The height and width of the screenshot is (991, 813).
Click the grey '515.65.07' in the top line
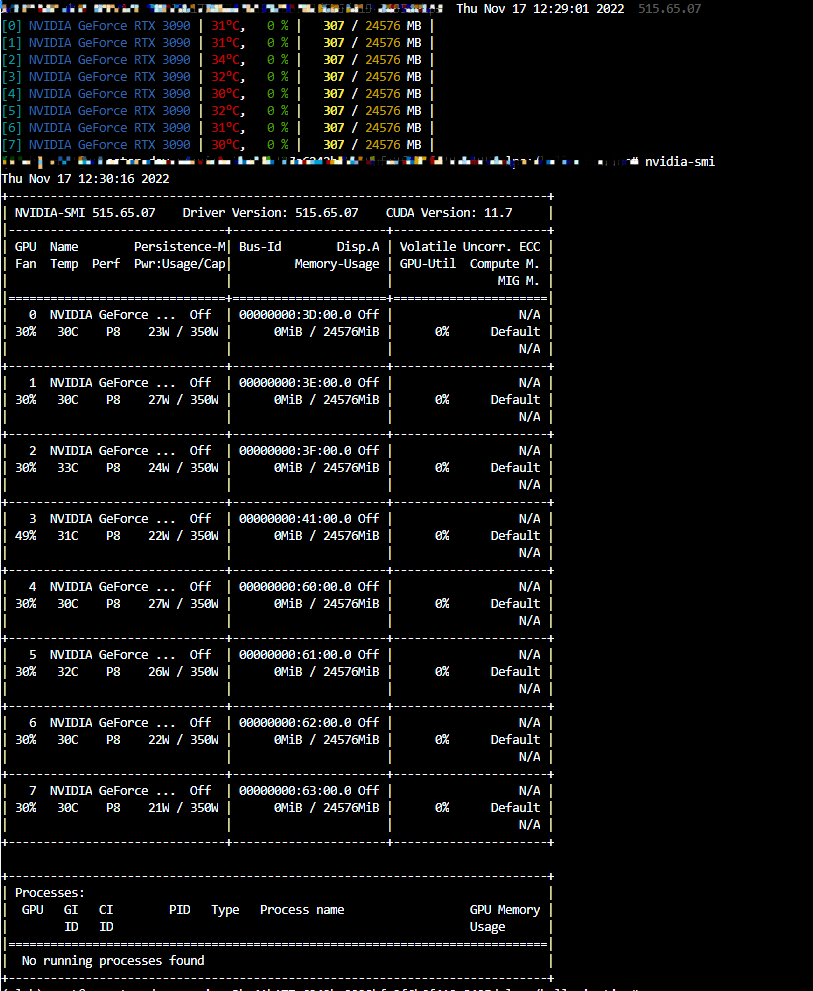(669, 9)
